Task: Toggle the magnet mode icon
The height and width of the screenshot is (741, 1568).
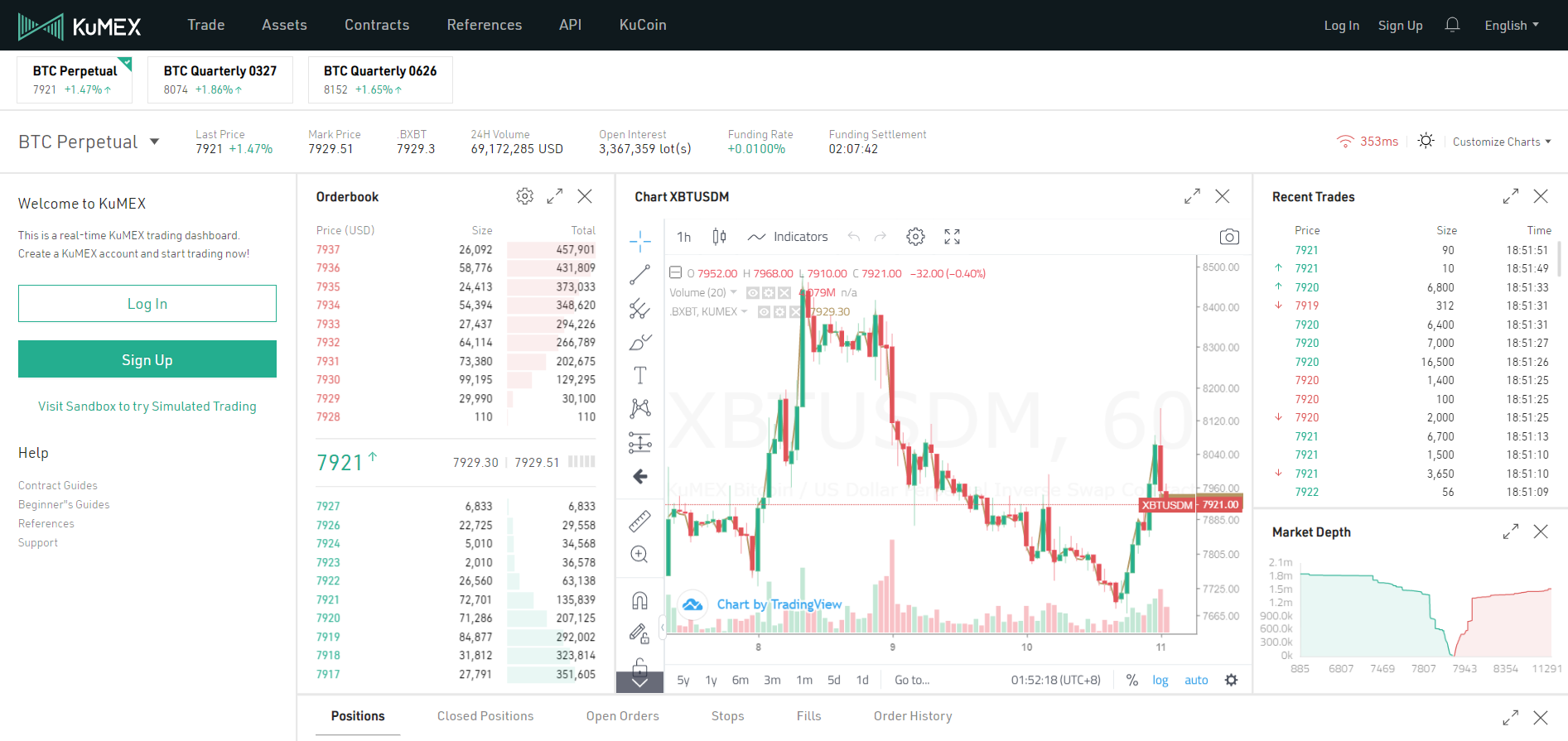Action: point(639,600)
